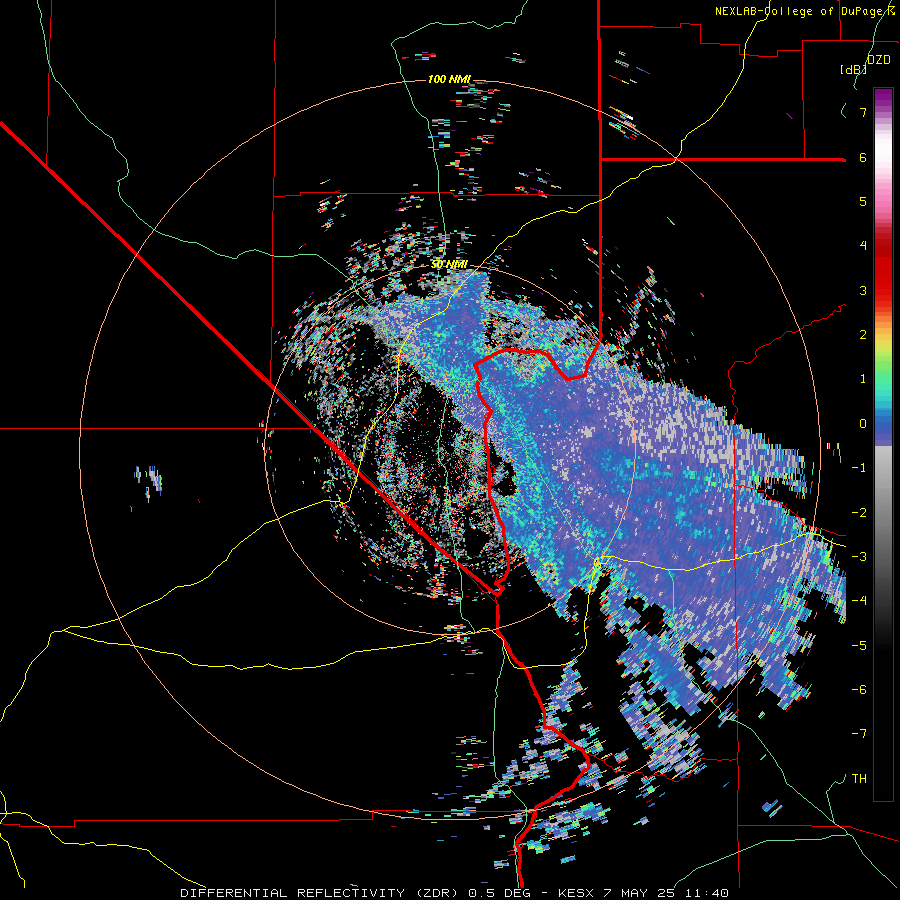Click the 7 value on color scale
This screenshot has height=900, width=900.
tap(863, 112)
